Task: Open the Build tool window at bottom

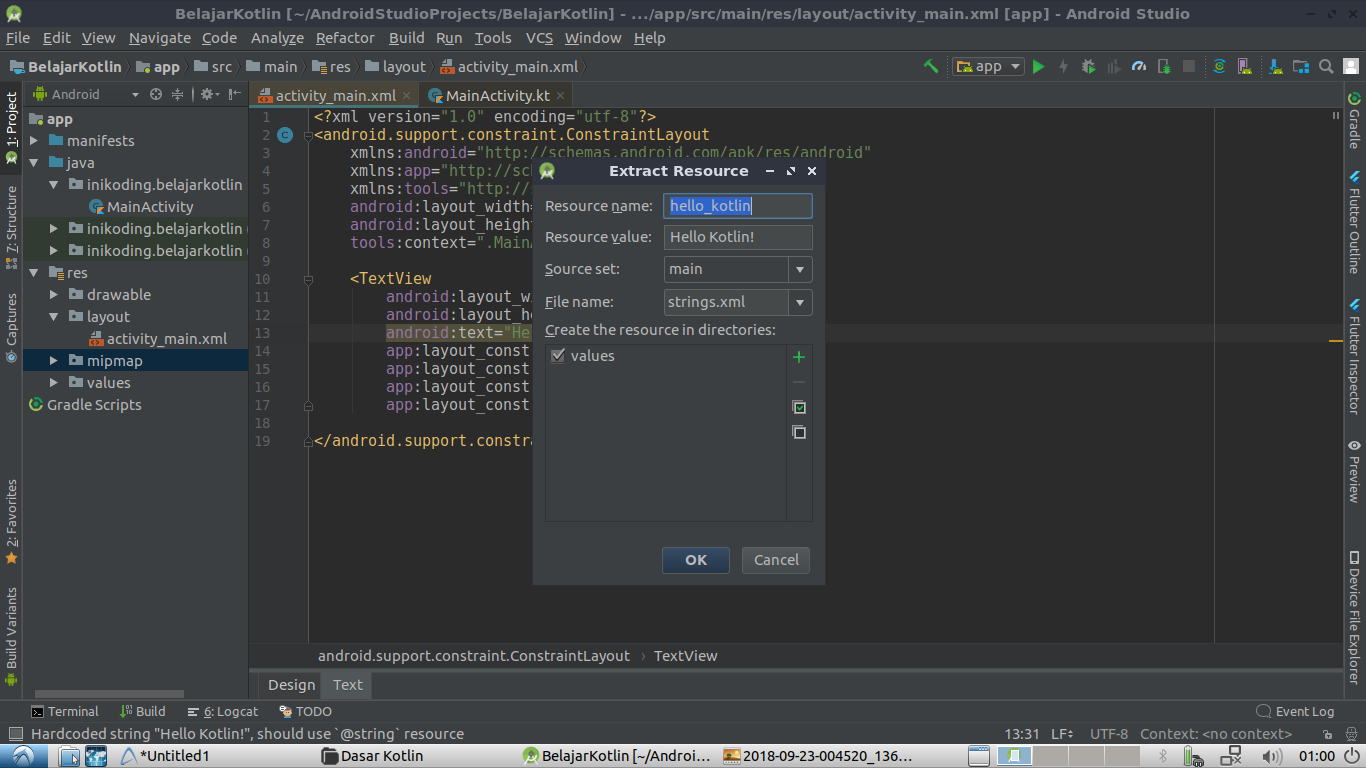Action: (x=143, y=711)
